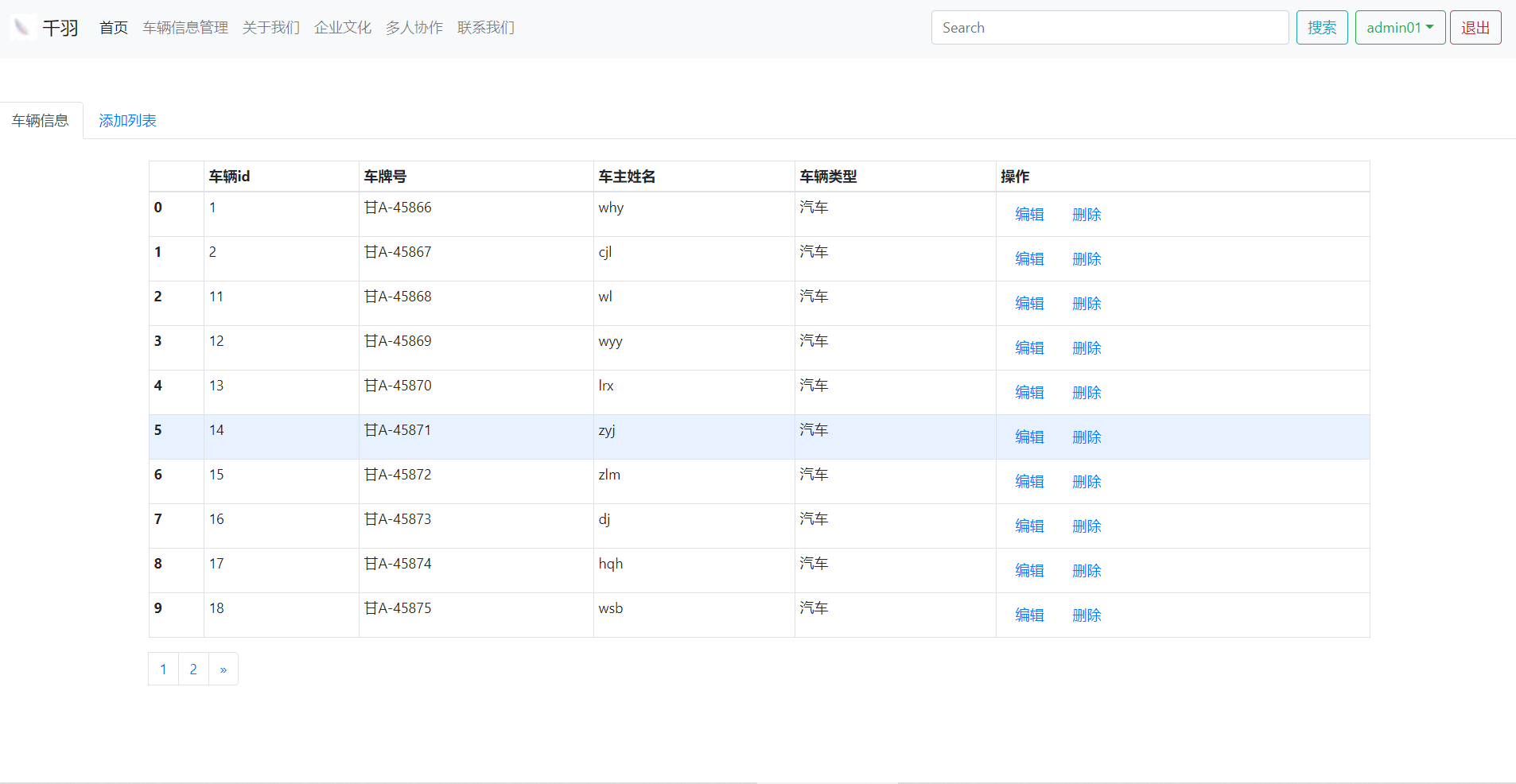Click the 搜索 search button
Viewport: 1516px width, 784px height.
[1322, 28]
